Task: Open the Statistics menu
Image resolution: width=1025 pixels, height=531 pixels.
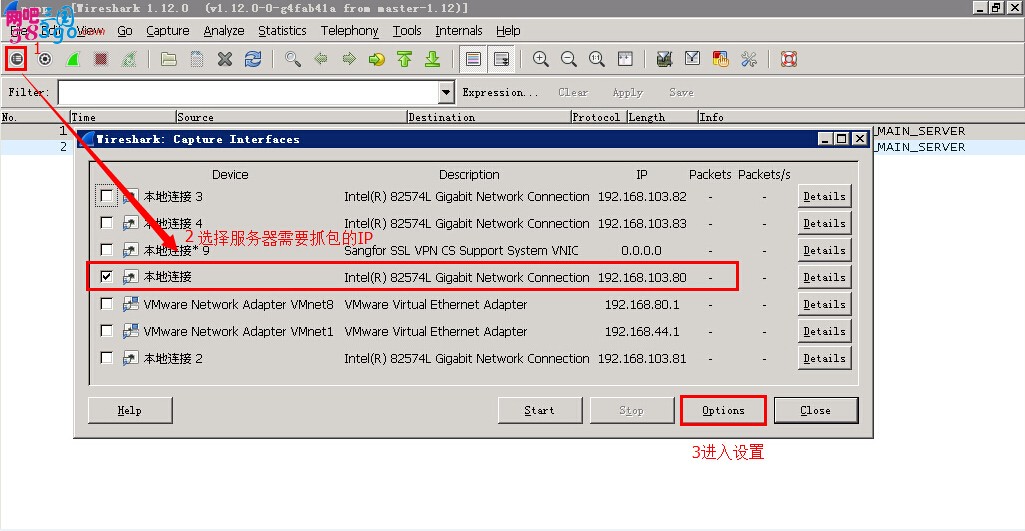Action: pos(282,31)
